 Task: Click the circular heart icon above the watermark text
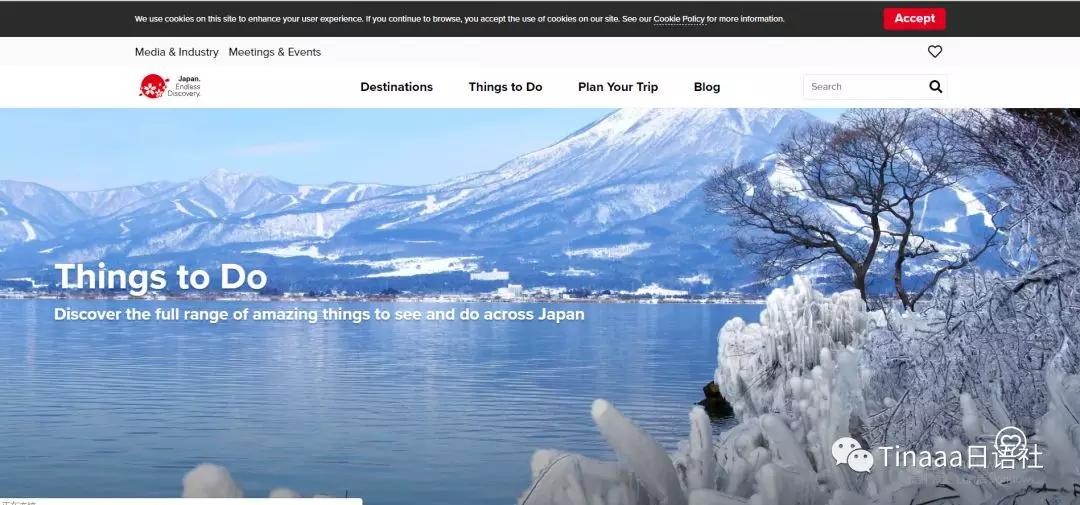click(1010, 441)
